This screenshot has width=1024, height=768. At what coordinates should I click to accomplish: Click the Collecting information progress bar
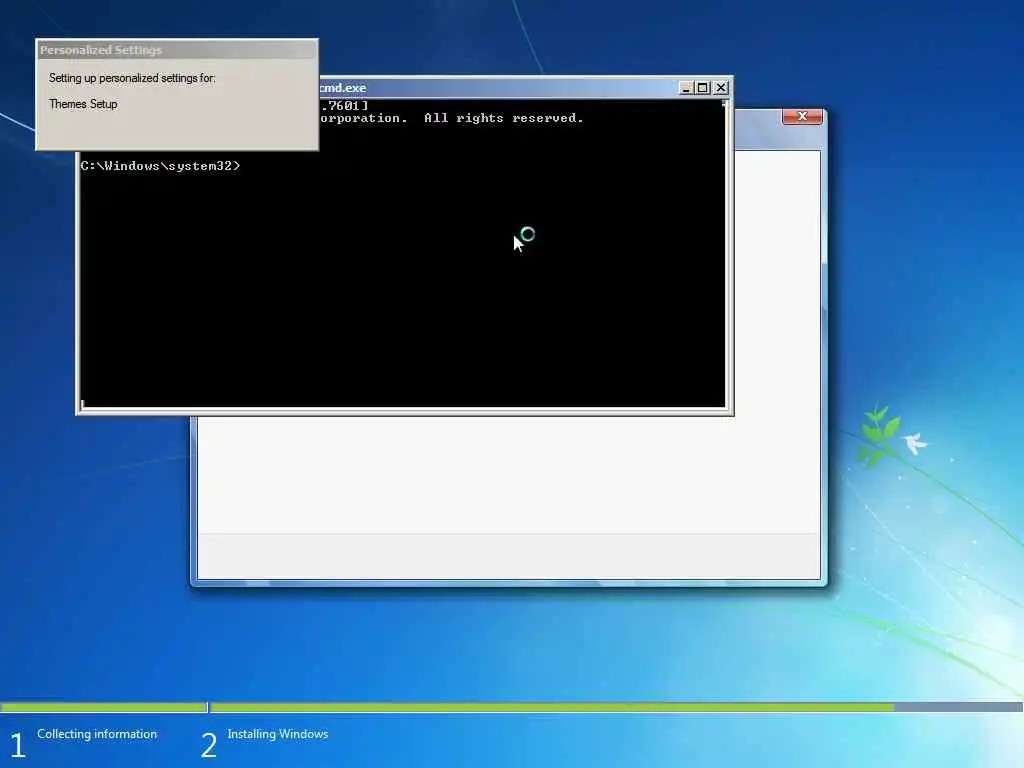(x=103, y=707)
